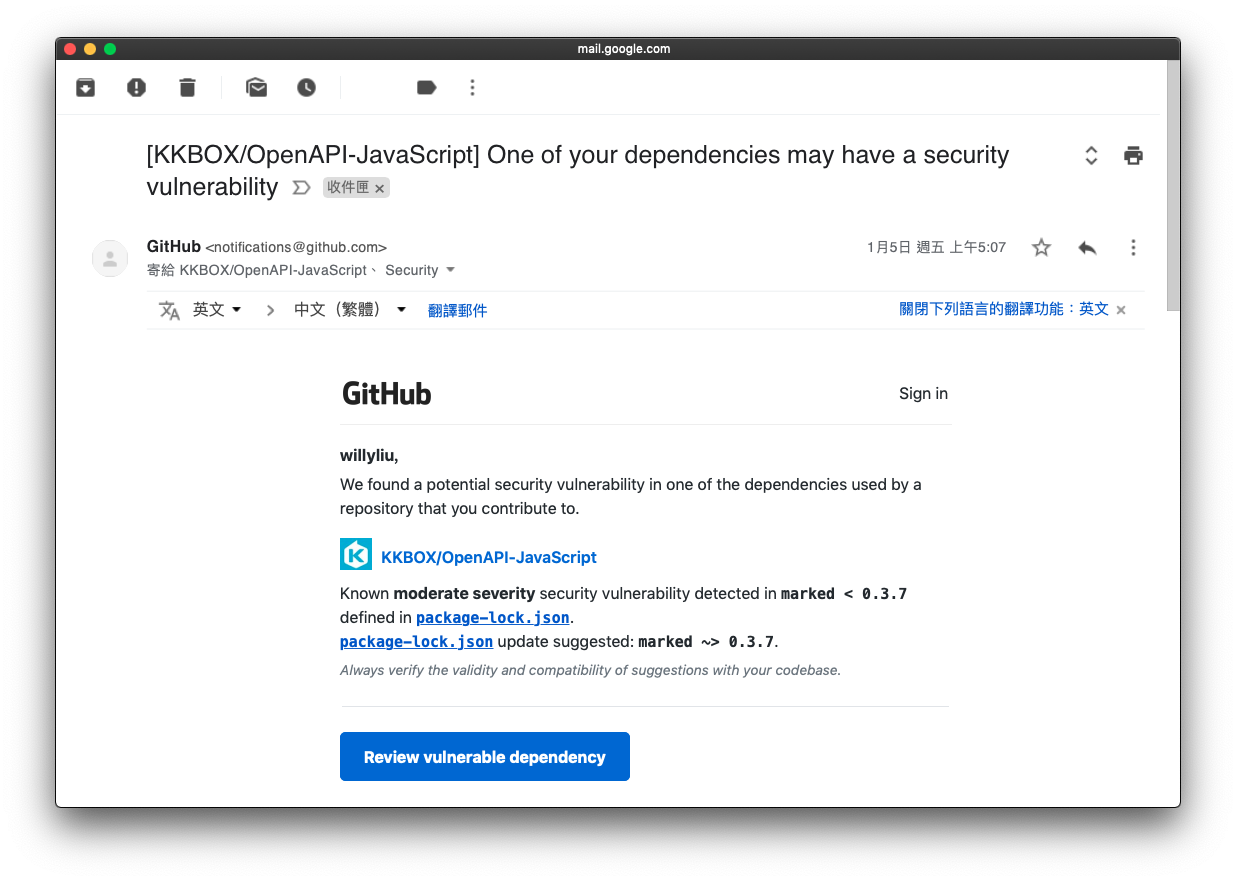Click the translate icon
1236x881 pixels.
(169, 310)
